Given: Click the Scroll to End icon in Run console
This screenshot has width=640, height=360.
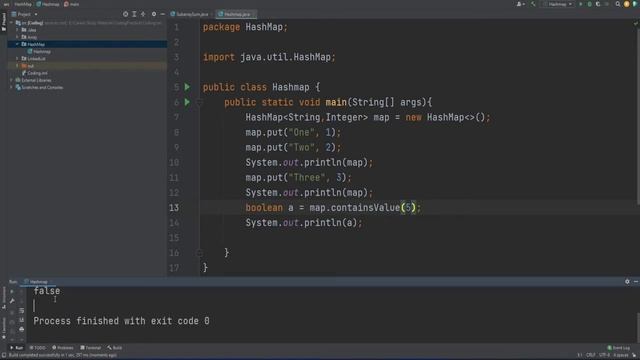Looking at the screenshot, I should point(22,320).
